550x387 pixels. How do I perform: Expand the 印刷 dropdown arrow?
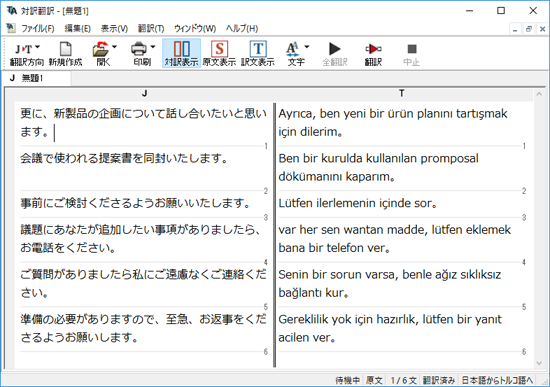[153, 47]
